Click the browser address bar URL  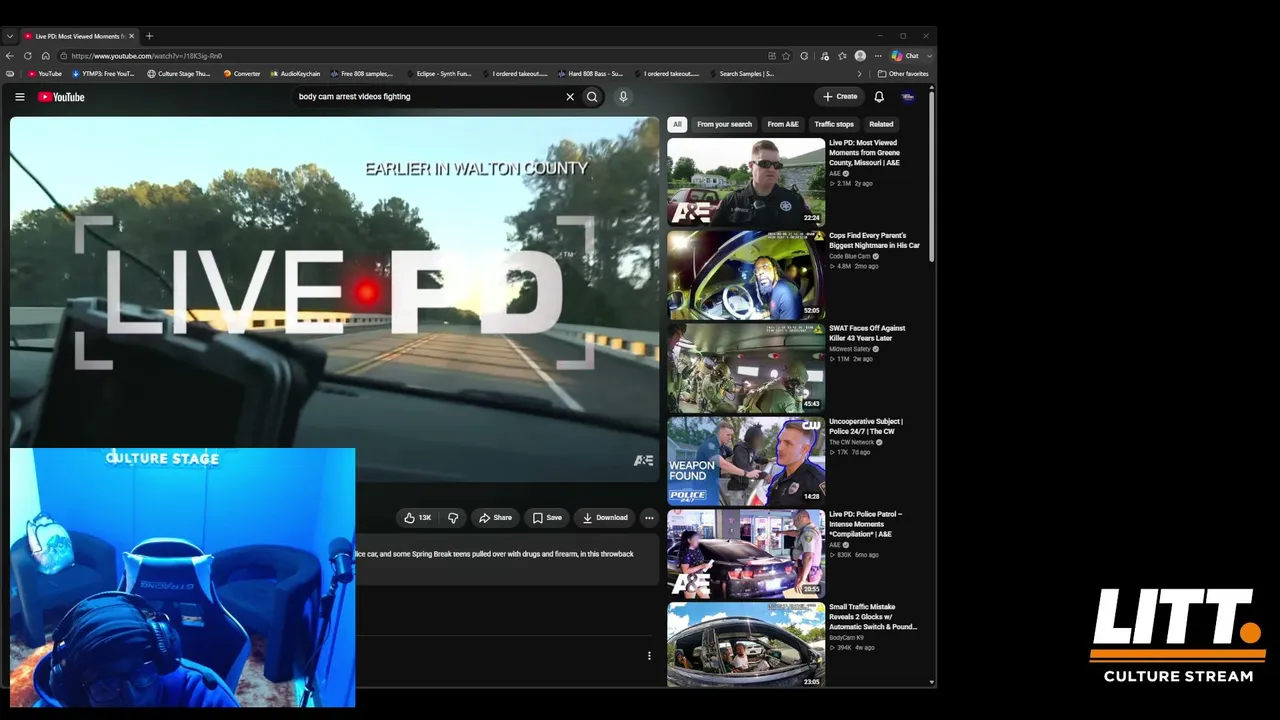point(147,56)
